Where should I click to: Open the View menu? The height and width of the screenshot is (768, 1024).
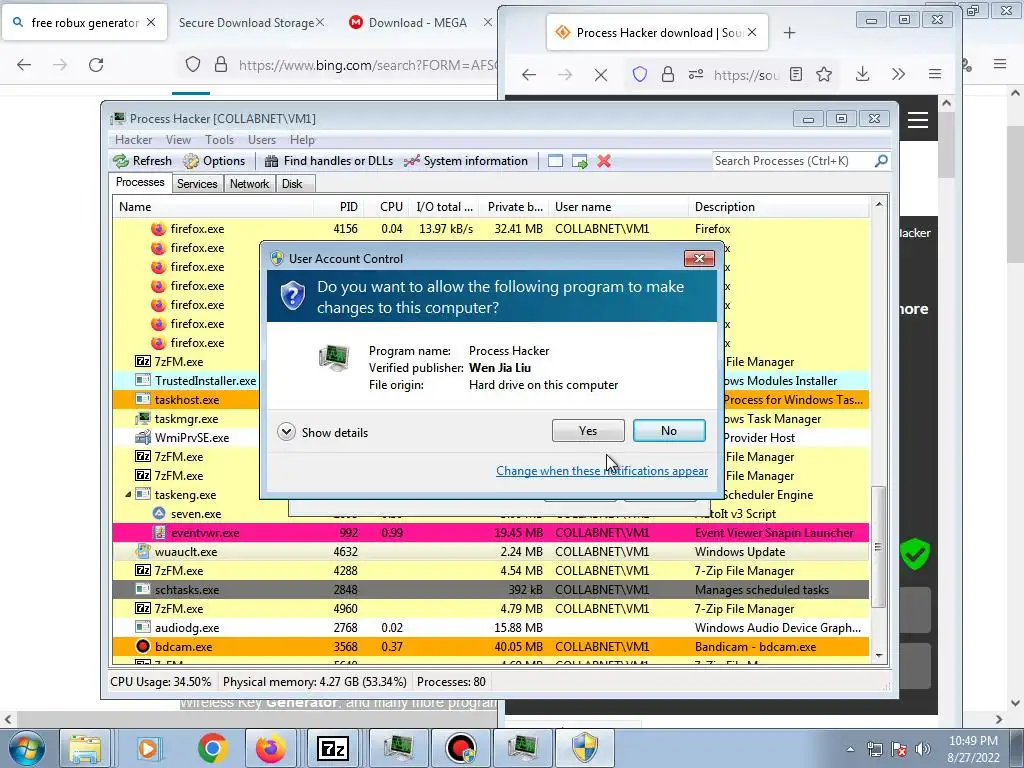[178, 140]
